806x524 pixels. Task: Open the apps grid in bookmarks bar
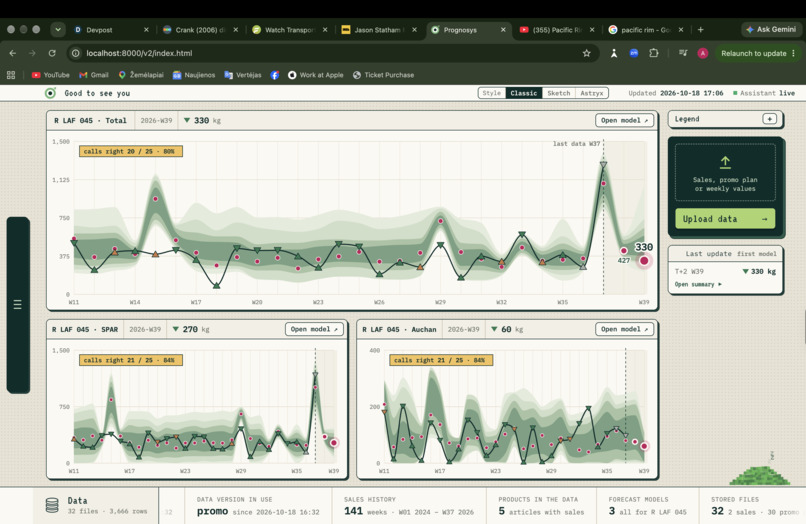point(11,75)
